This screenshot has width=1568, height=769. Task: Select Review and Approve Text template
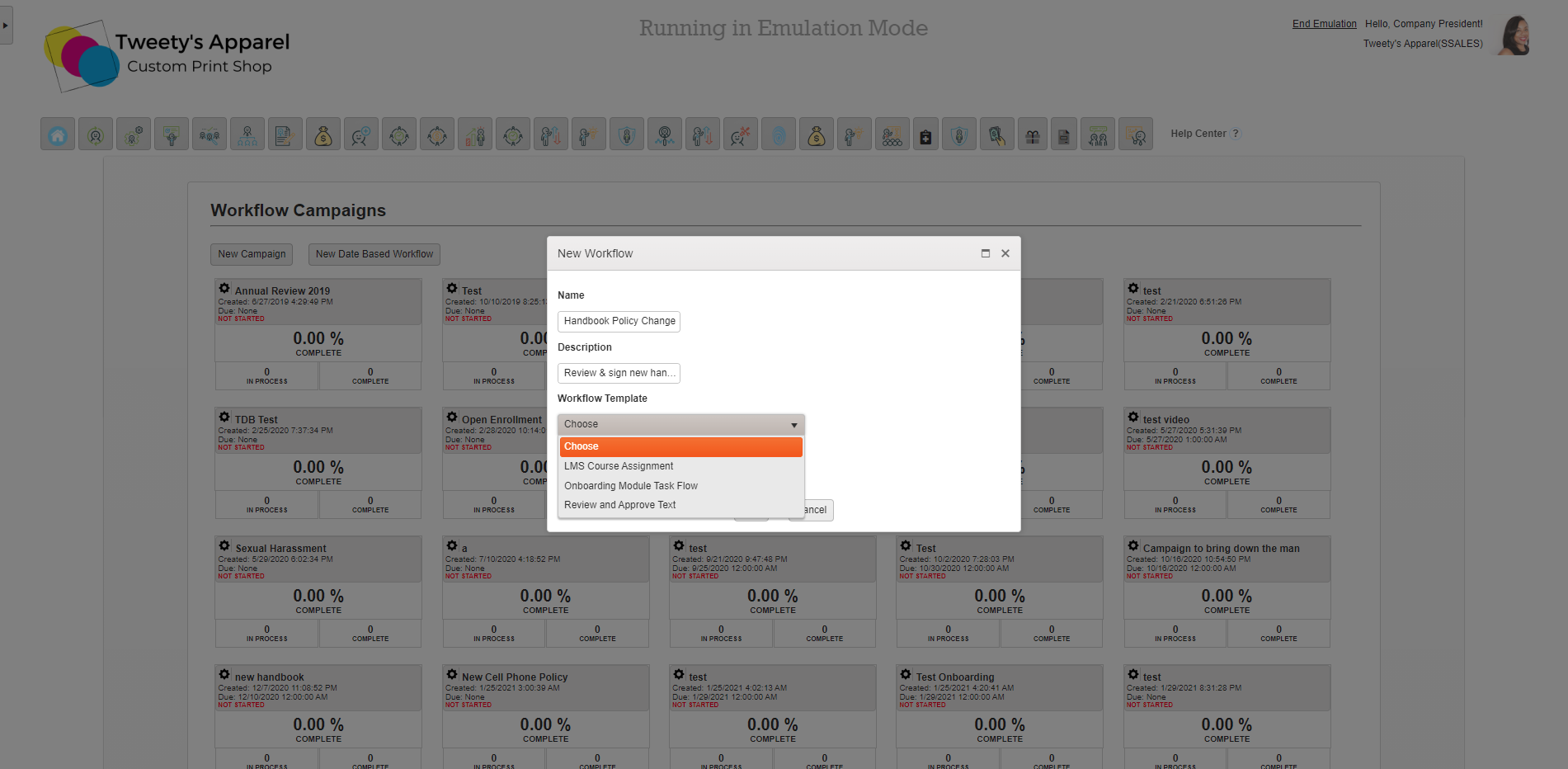[x=680, y=505]
